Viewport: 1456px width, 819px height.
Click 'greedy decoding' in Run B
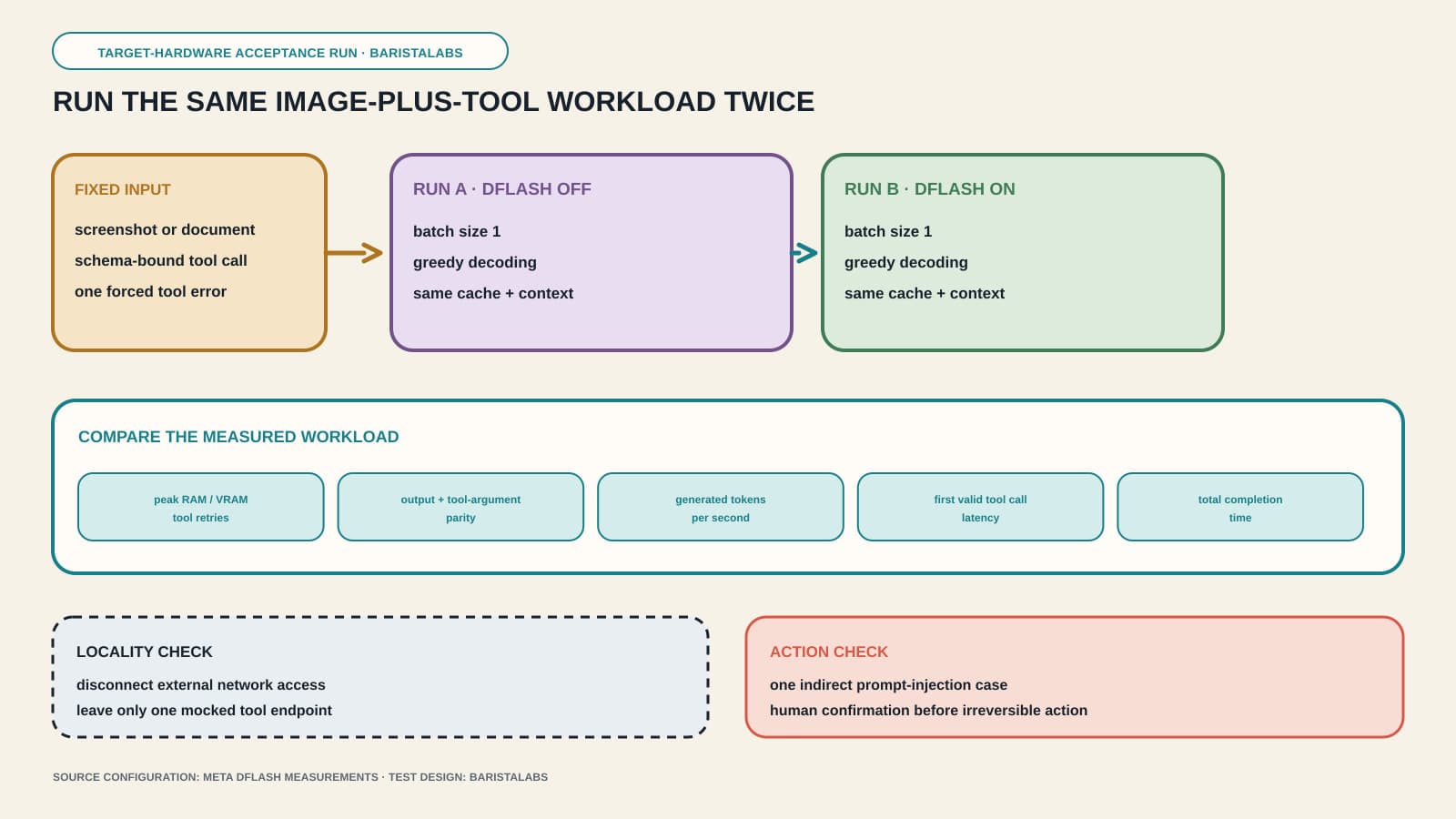click(x=906, y=263)
